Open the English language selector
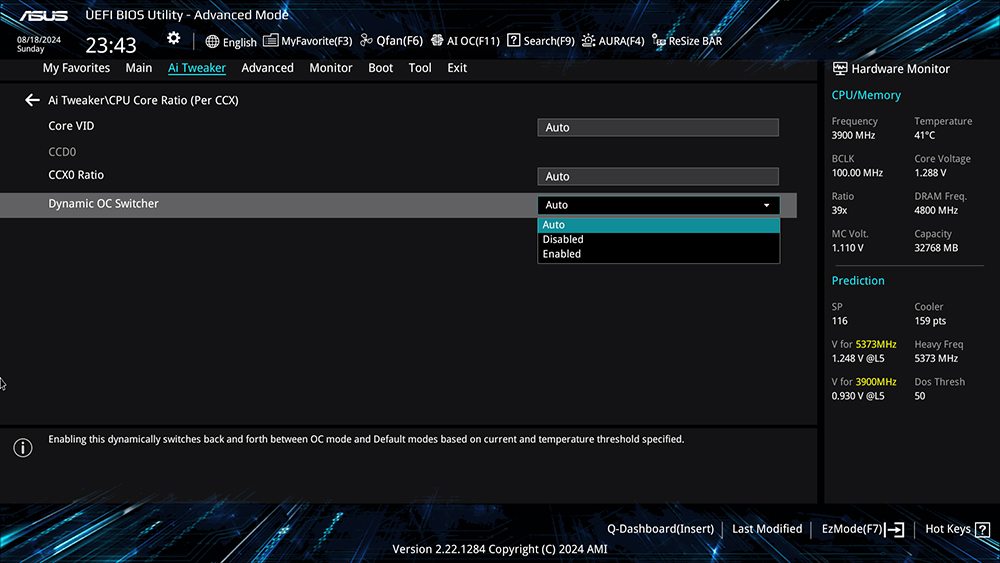Image resolution: width=1000 pixels, height=563 pixels. tap(231, 42)
